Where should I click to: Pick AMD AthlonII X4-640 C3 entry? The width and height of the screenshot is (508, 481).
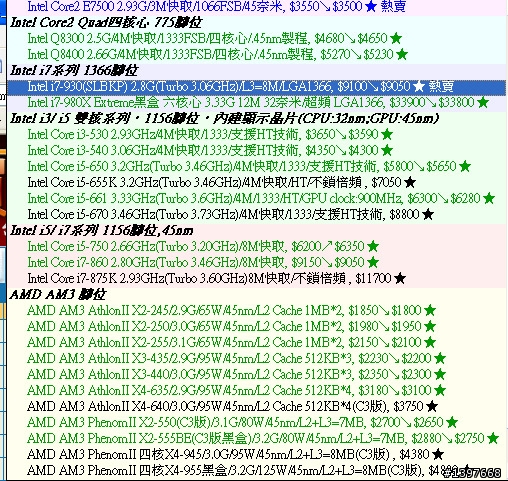pos(256,406)
